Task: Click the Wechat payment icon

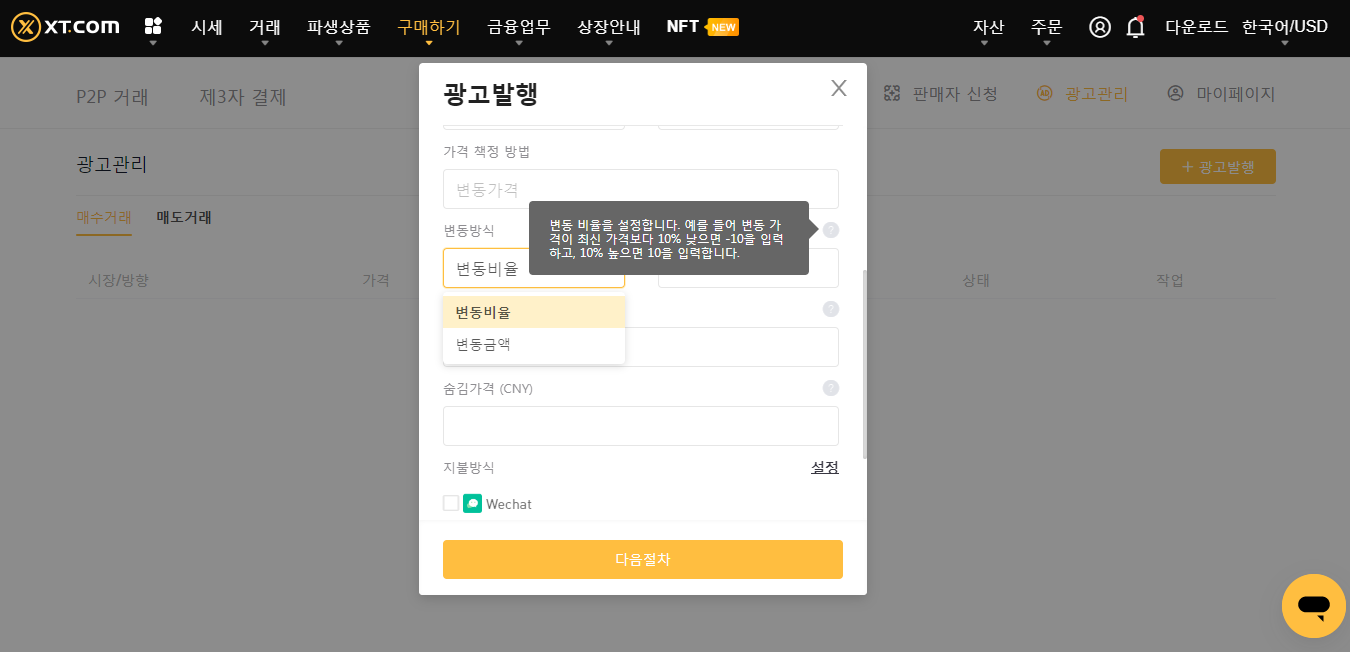Action: pyautogui.click(x=472, y=504)
